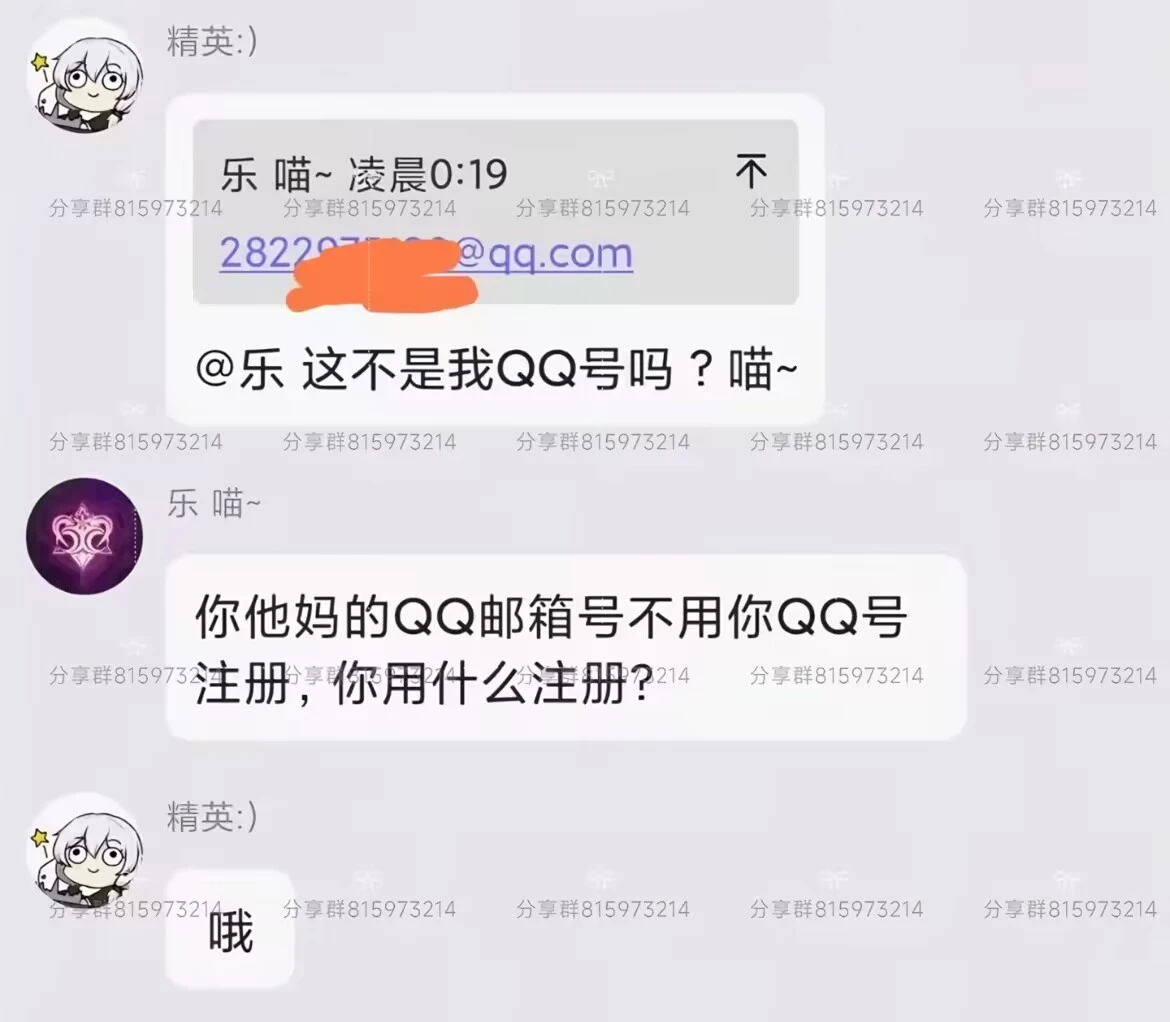
Task: Tap the 喵~ ending the first message
Action: coord(763,370)
